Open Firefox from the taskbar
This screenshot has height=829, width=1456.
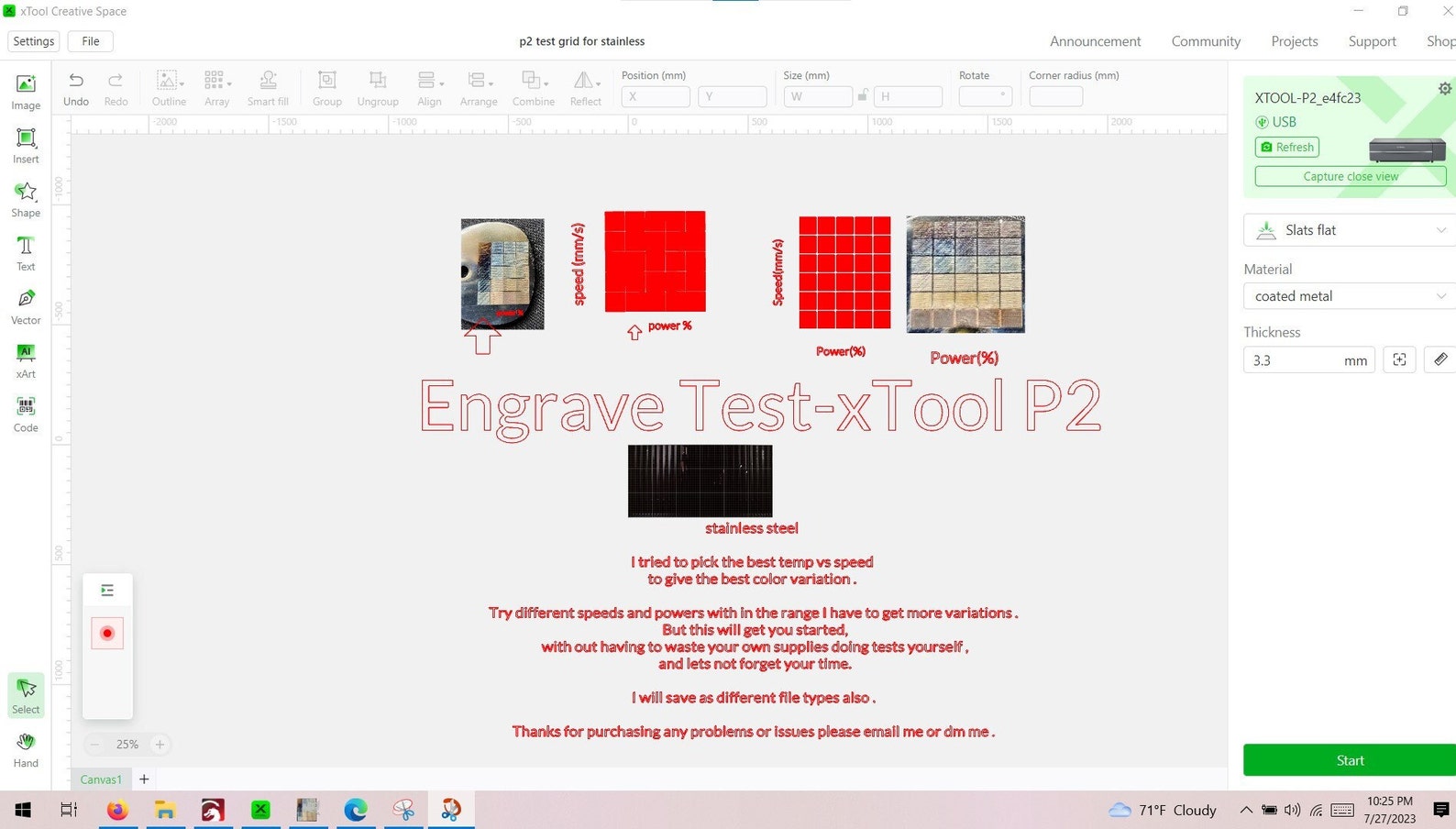click(117, 810)
